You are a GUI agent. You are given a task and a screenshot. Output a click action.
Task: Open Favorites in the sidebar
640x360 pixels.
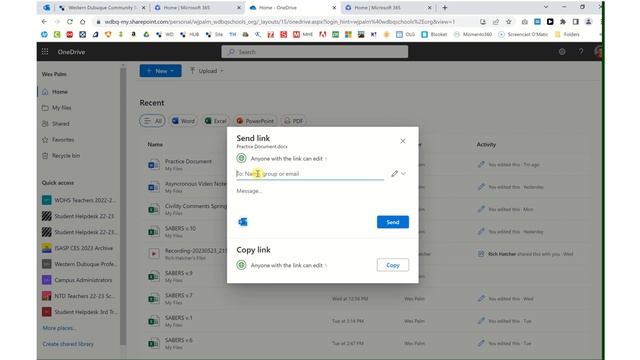[x=63, y=140]
